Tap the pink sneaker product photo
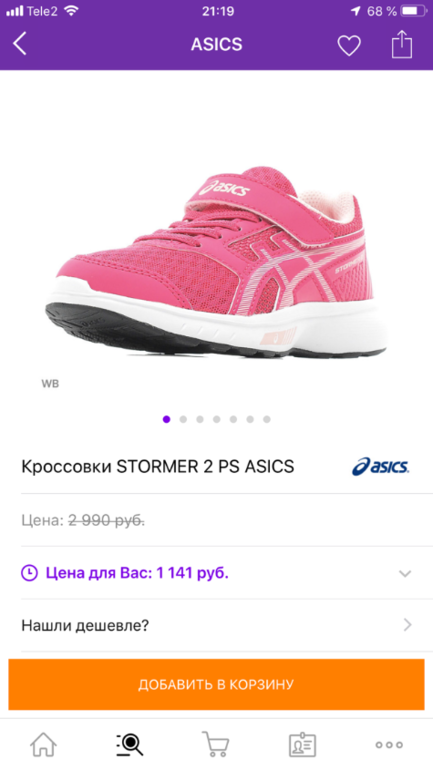This screenshot has width=433, height=770. (x=216, y=262)
